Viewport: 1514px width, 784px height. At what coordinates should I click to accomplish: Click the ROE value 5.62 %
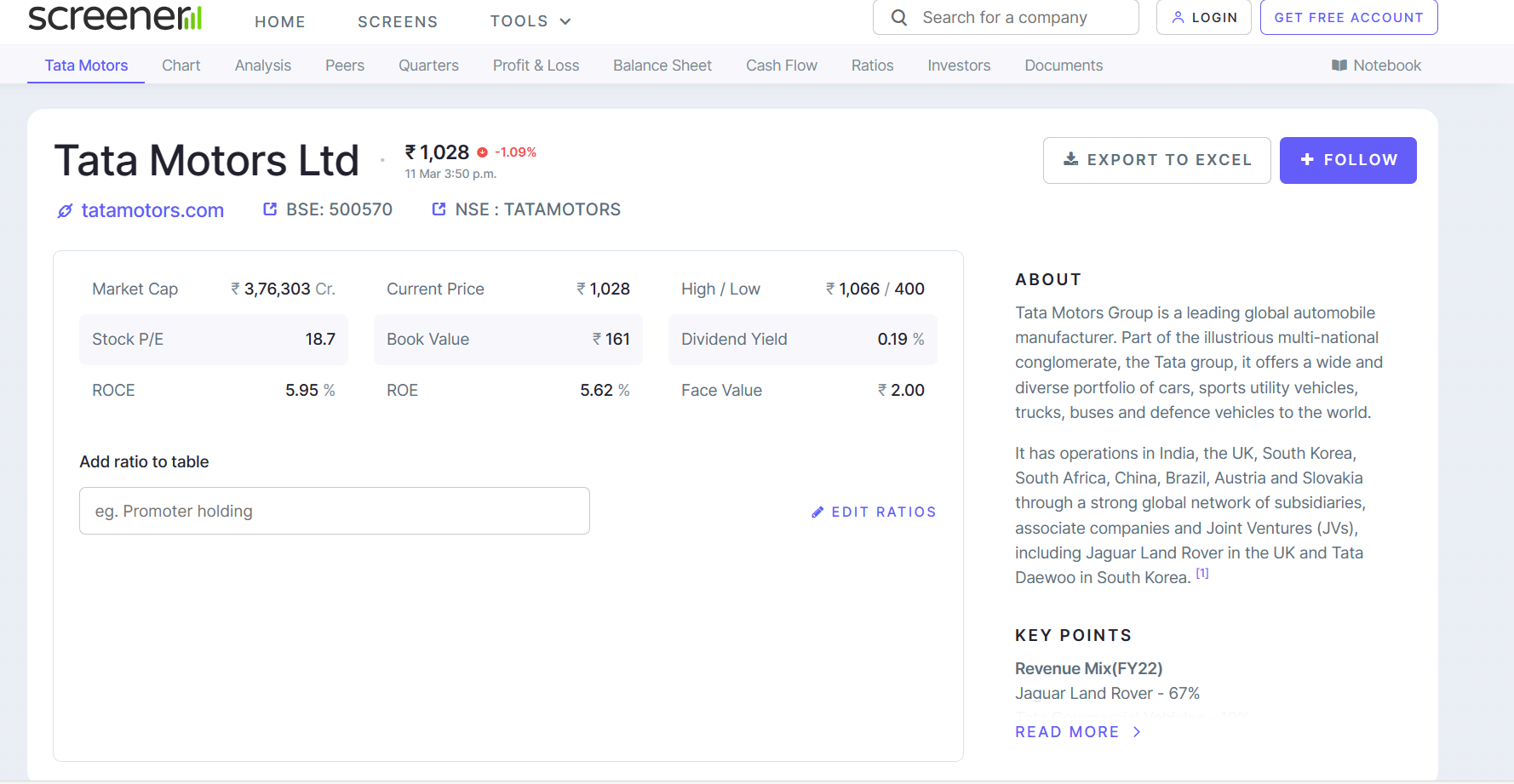[x=605, y=391]
